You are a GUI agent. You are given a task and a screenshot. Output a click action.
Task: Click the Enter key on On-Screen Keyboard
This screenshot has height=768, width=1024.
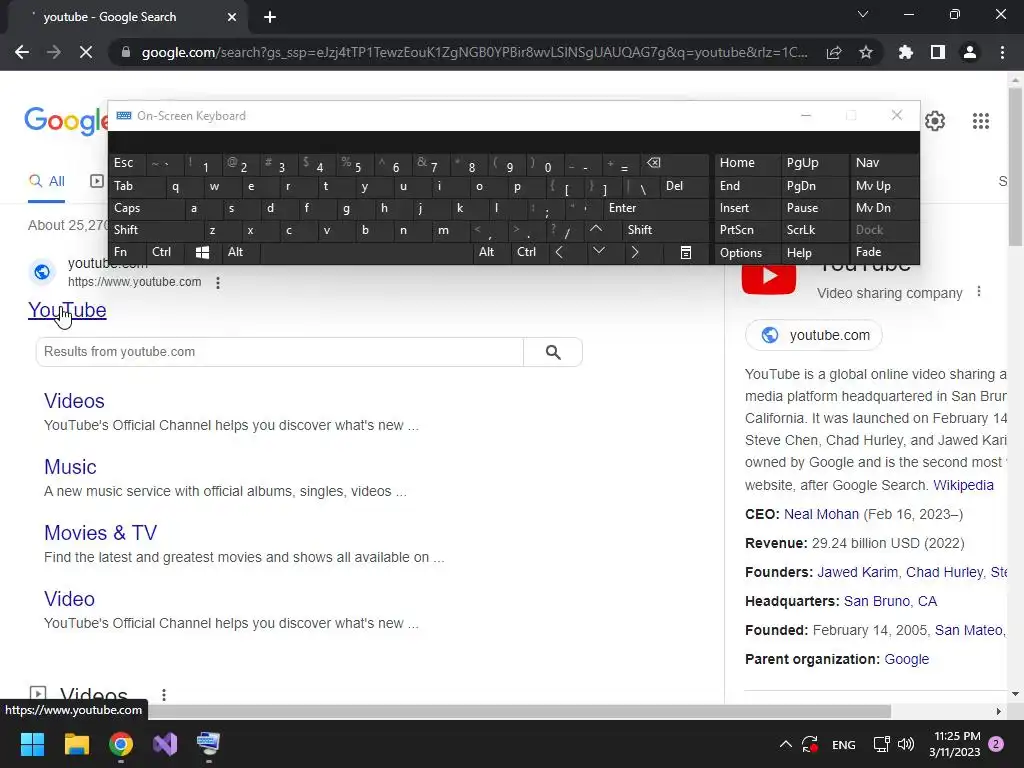[655, 208]
